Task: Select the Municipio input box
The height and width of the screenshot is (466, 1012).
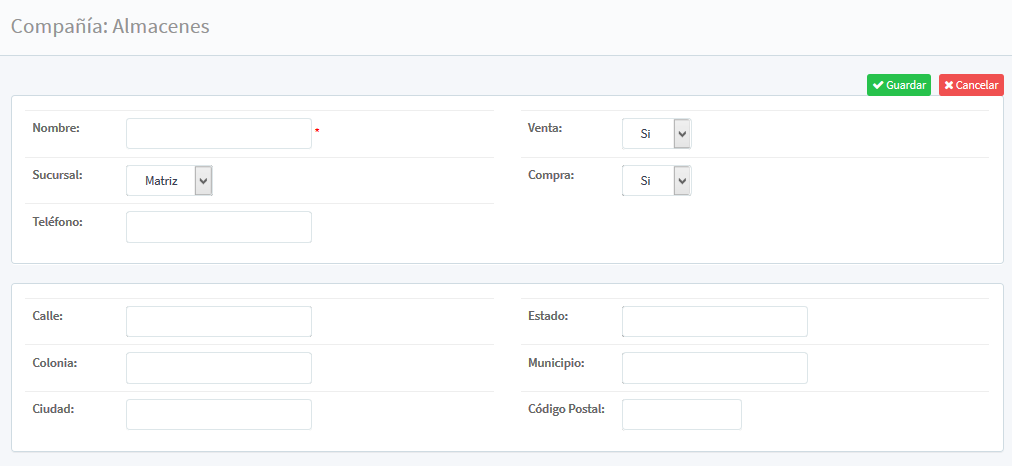Action: (714, 368)
